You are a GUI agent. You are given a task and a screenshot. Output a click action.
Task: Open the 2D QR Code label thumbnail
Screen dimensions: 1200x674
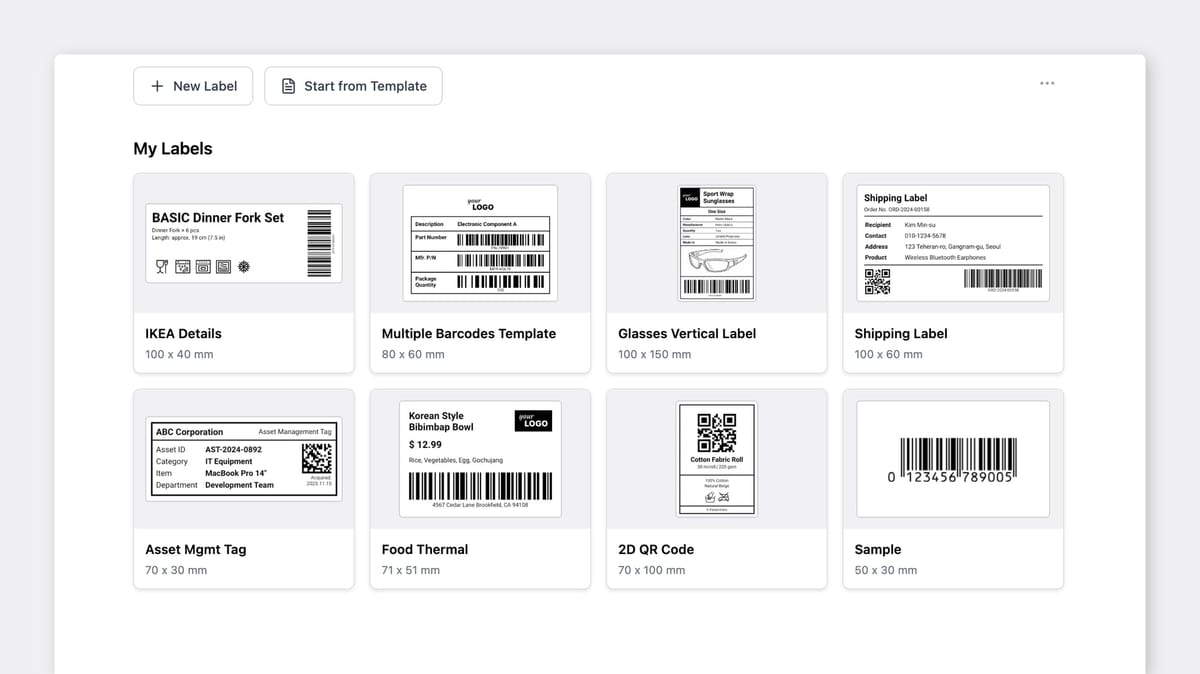717,459
